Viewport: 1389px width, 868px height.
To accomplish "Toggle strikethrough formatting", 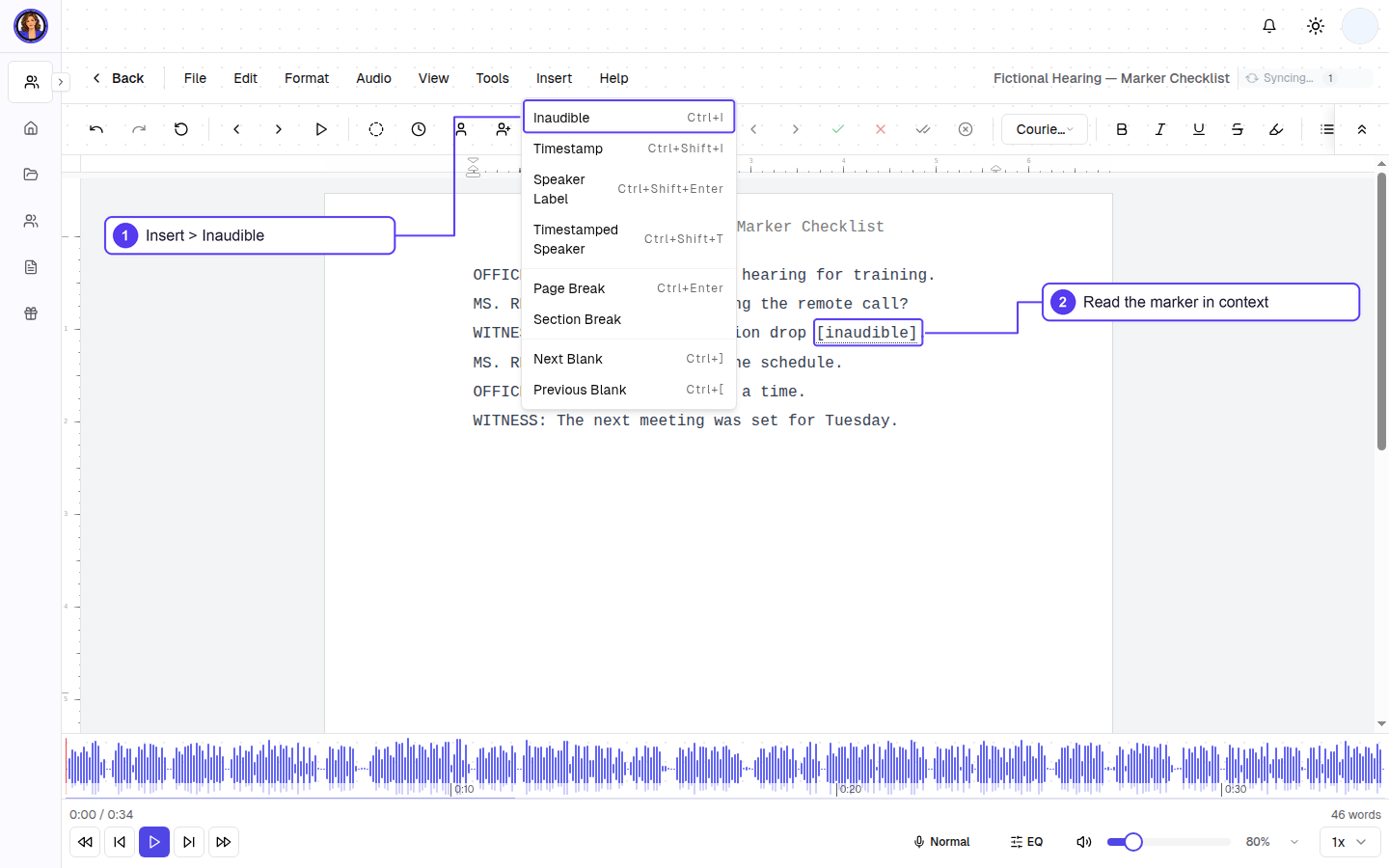I will click(1238, 129).
